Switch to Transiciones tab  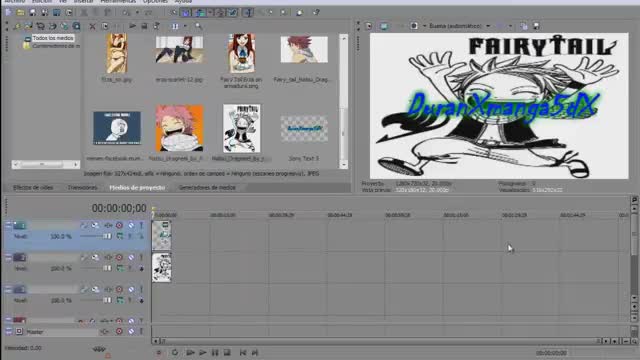pyautogui.click(x=82, y=188)
